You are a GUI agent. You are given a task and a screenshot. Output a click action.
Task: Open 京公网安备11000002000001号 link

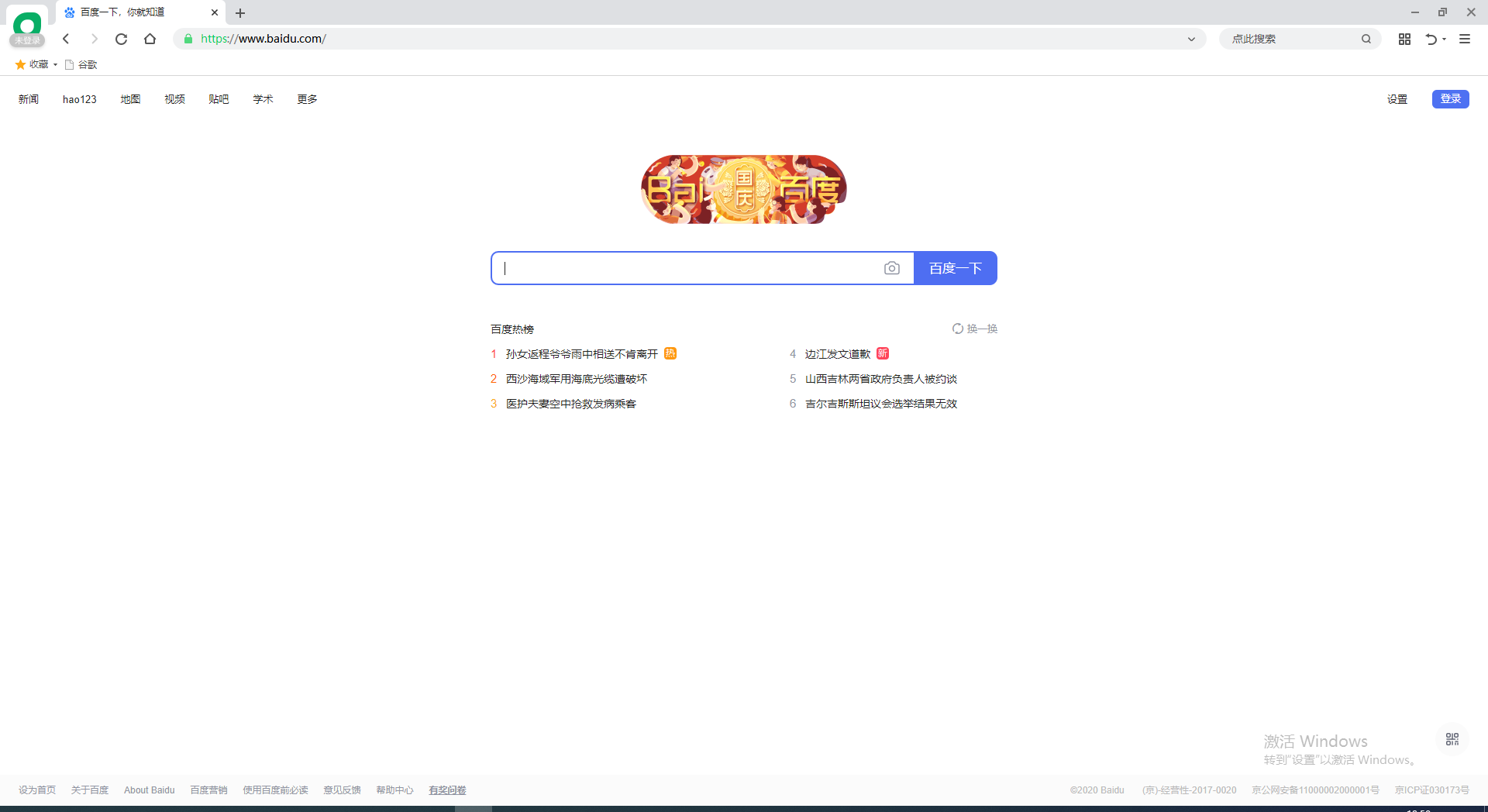click(1315, 790)
